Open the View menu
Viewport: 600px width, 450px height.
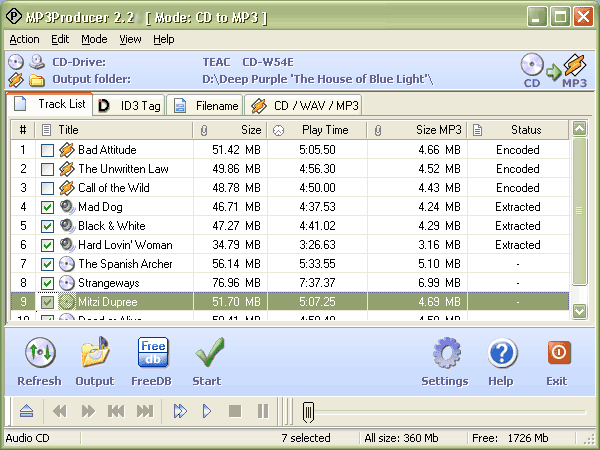tap(130, 39)
